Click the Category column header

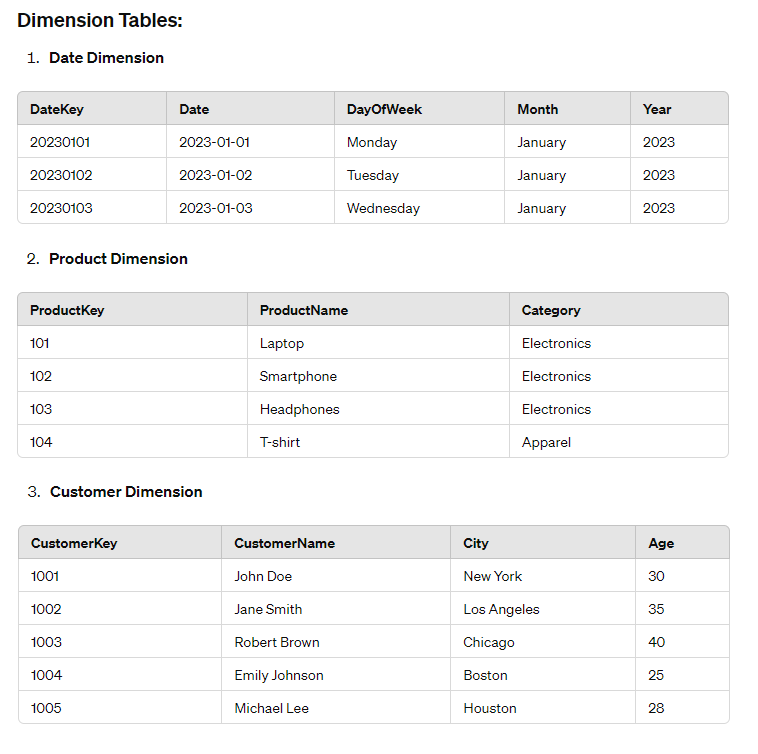tap(551, 310)
